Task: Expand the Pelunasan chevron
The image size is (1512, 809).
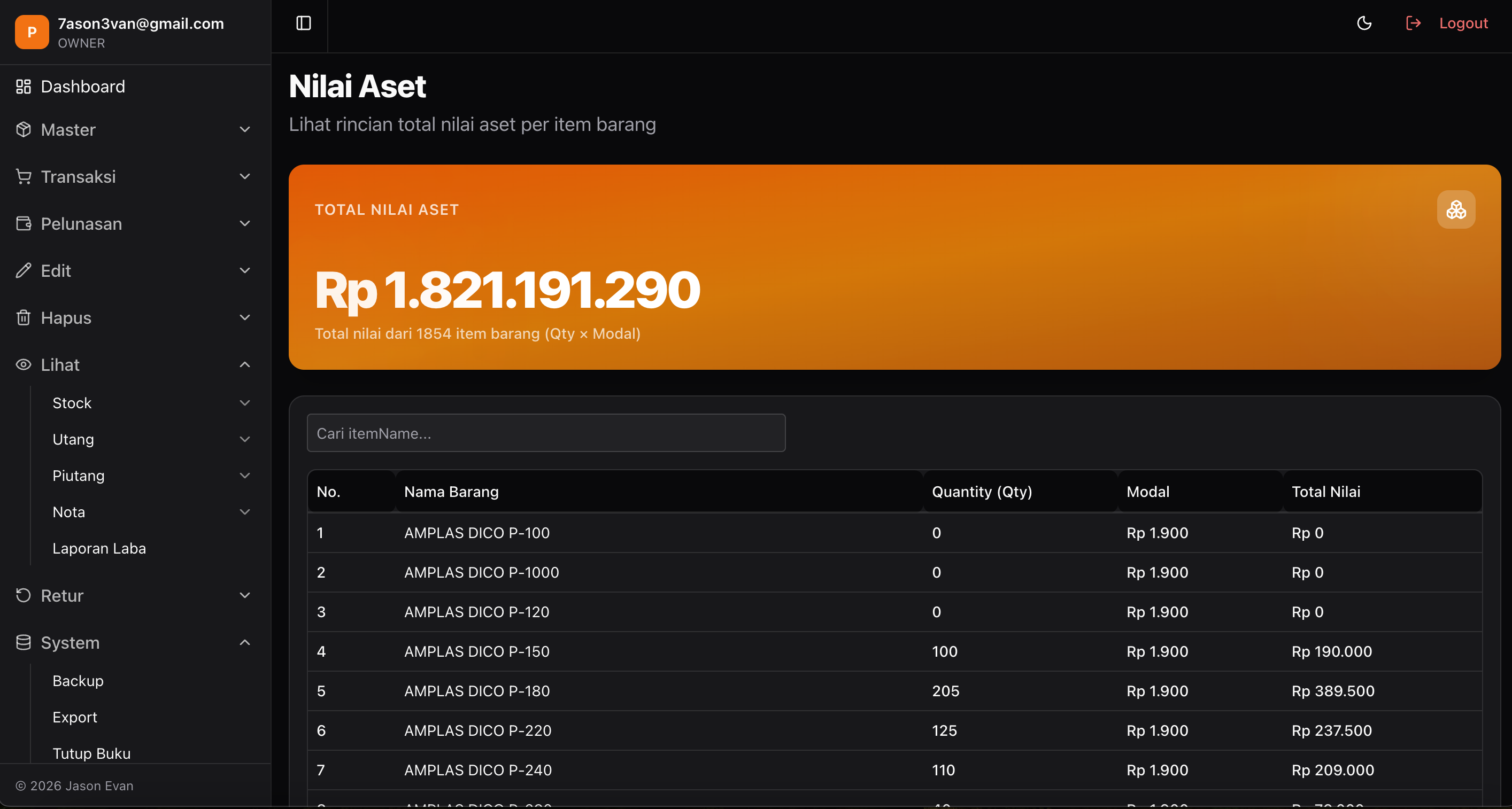Action: tap(245, 223)
